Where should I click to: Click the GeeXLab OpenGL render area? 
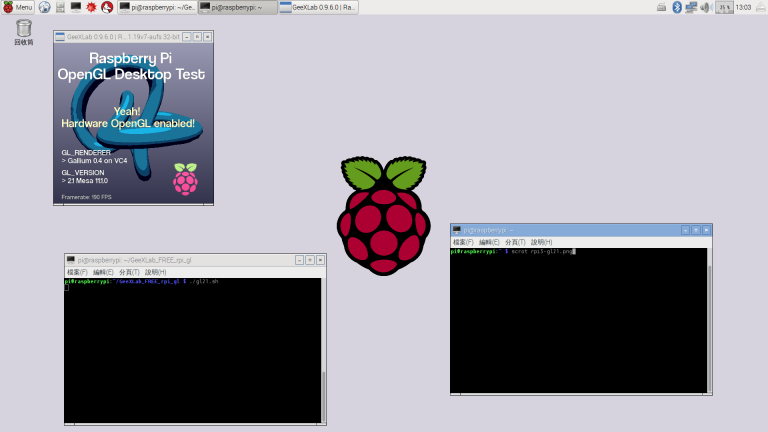133,123
